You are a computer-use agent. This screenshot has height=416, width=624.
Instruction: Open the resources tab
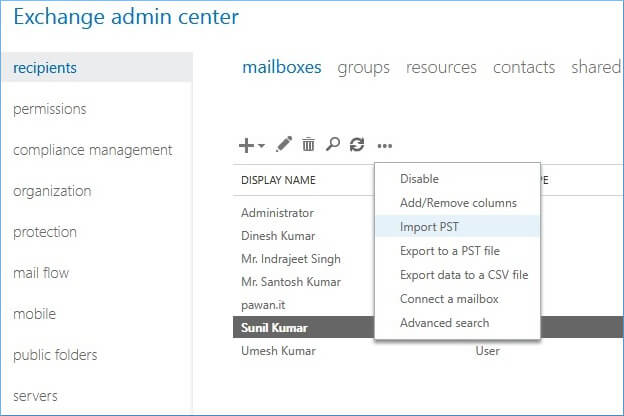point(441,68)
